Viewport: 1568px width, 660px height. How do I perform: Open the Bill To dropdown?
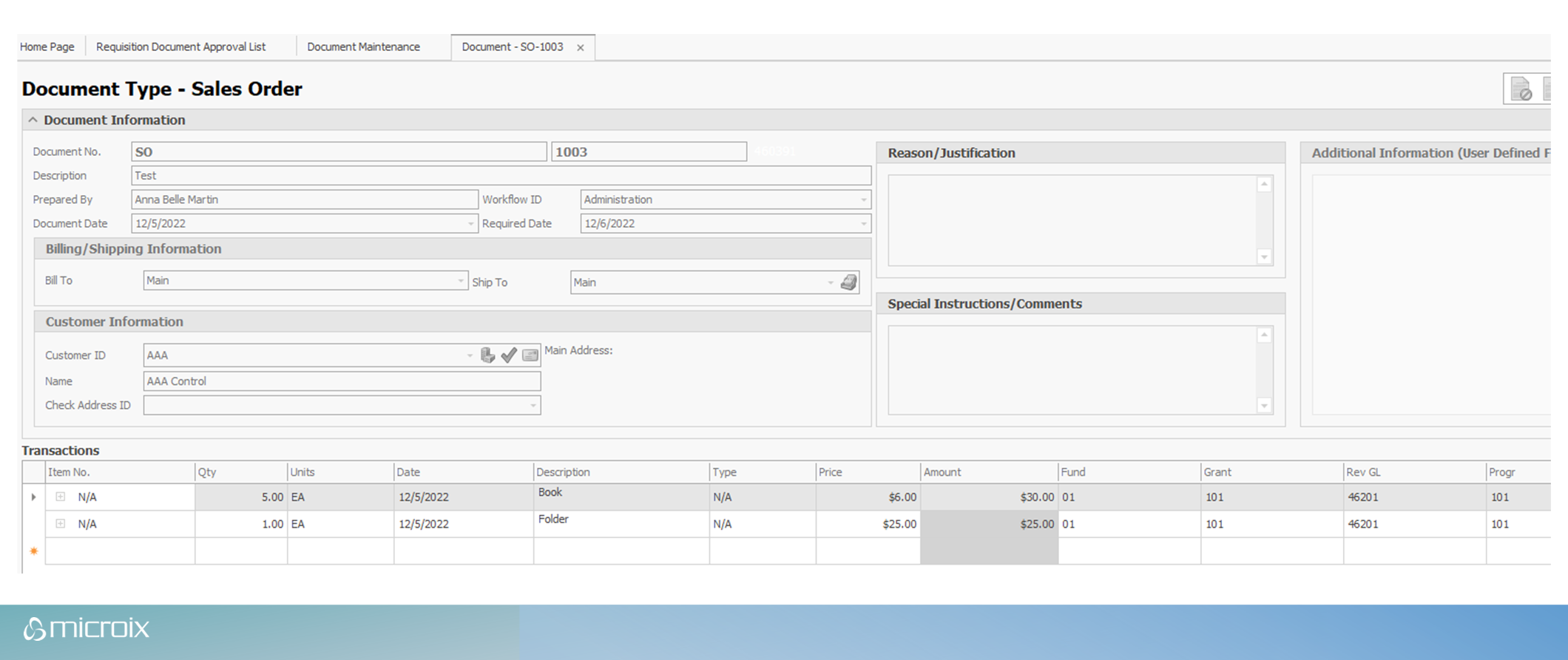pyautogui.click(x=460, y=281)
